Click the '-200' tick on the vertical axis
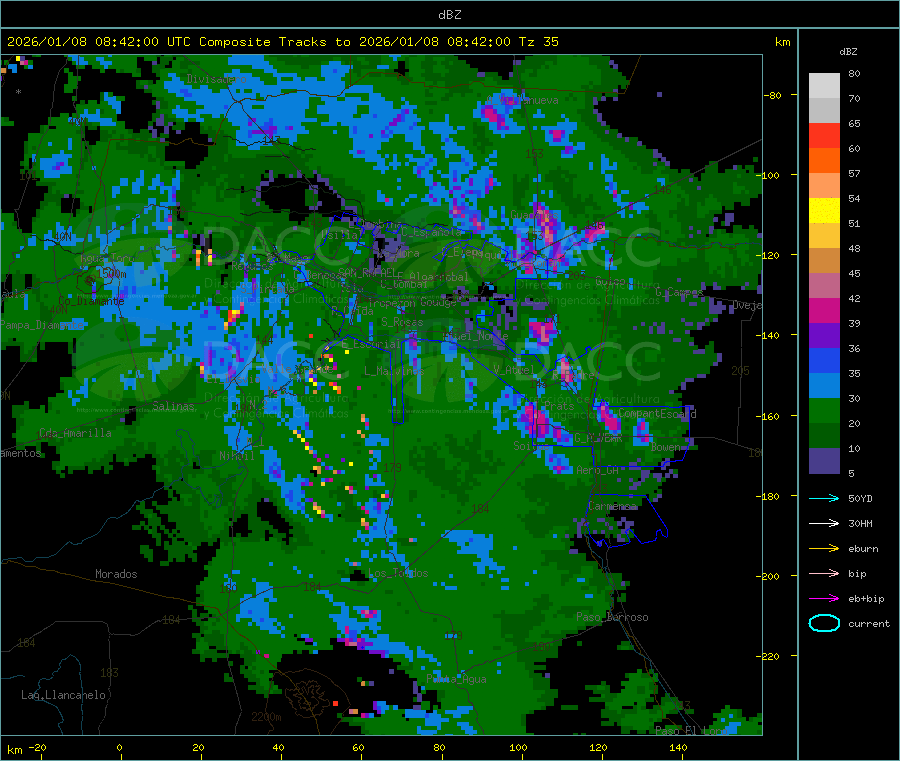This screenshot has height=761, width=900. pos(769,576)
